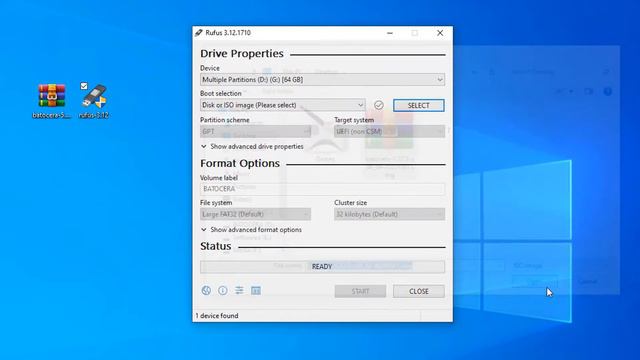The height and width of the screenshot is (360, 640).
Task: Click the Rufus title bar app icon
Action: 199,33
